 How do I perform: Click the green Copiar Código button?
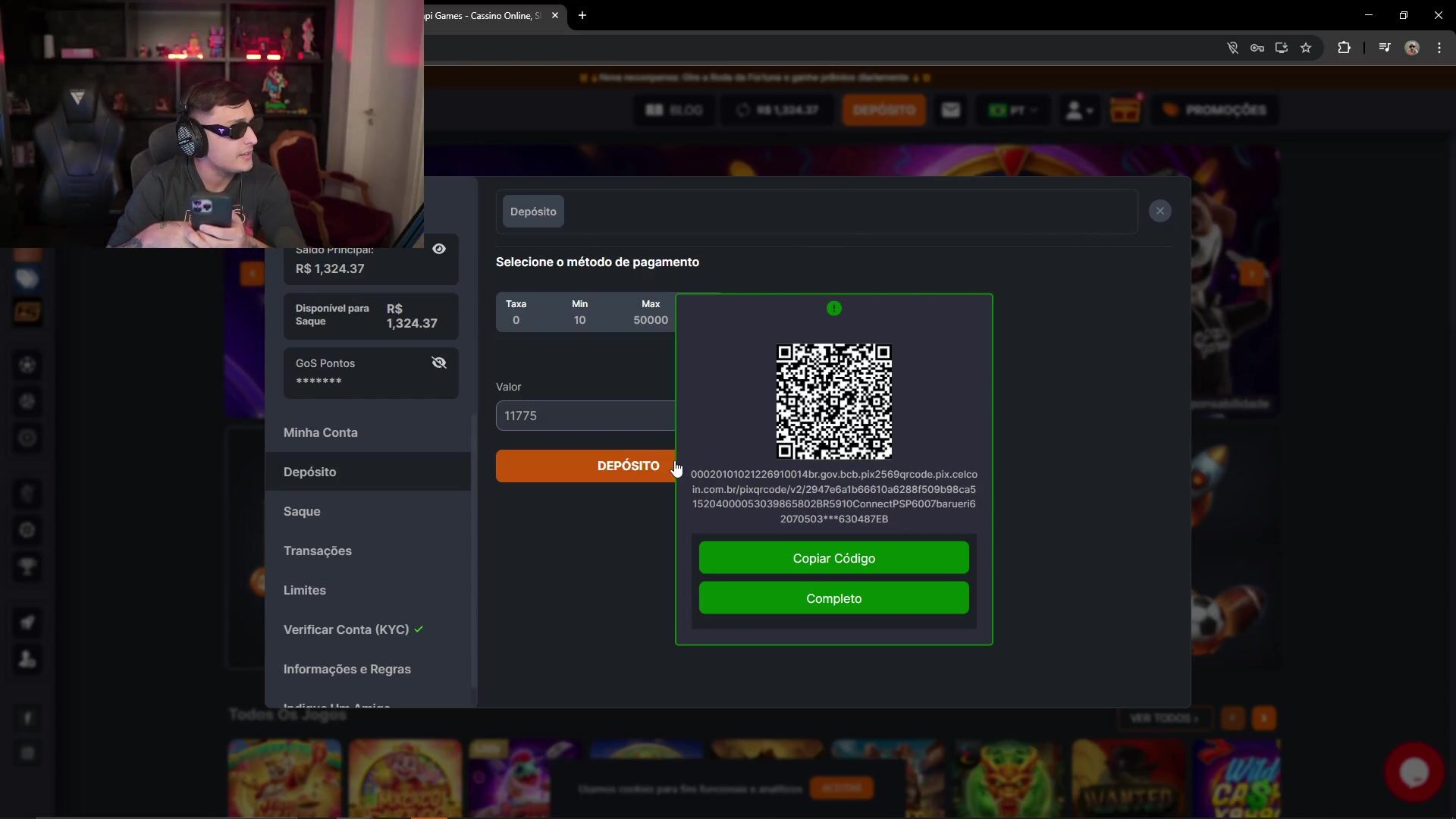[833, 558]
